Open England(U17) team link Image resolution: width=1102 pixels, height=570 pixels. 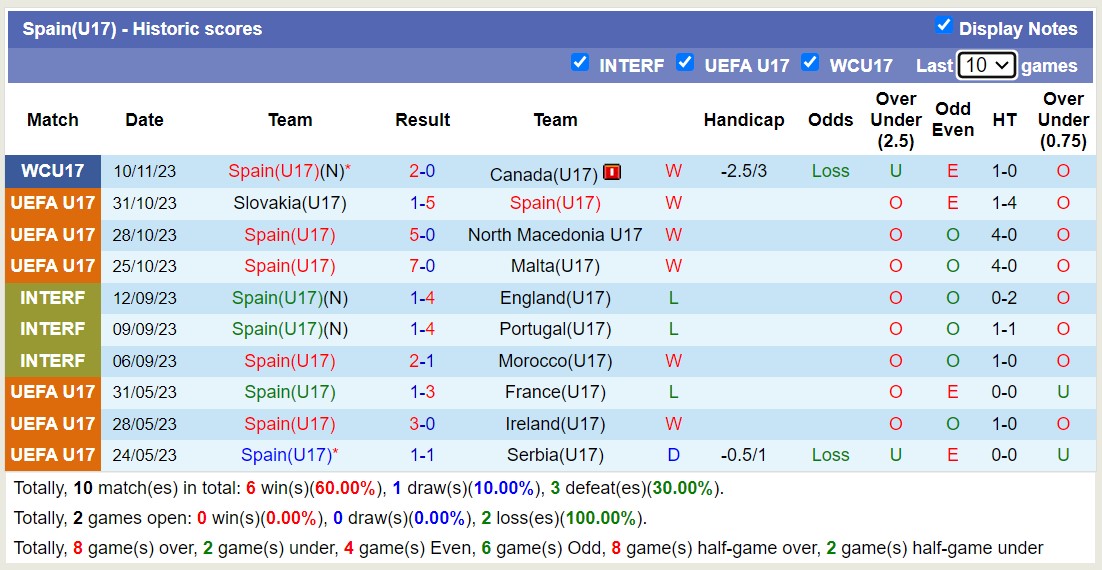pyautogui.click(x=555, y=298)
